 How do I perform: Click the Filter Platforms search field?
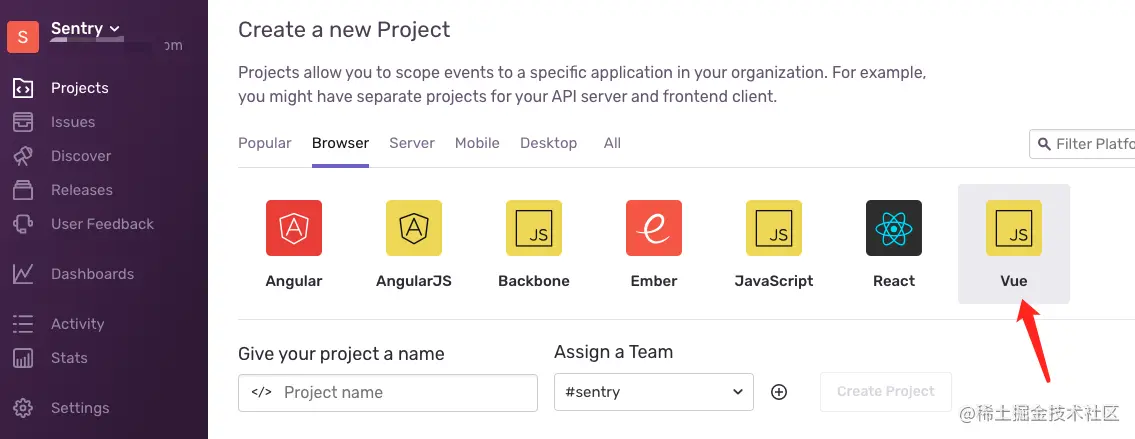click(x=1082, y=144)
